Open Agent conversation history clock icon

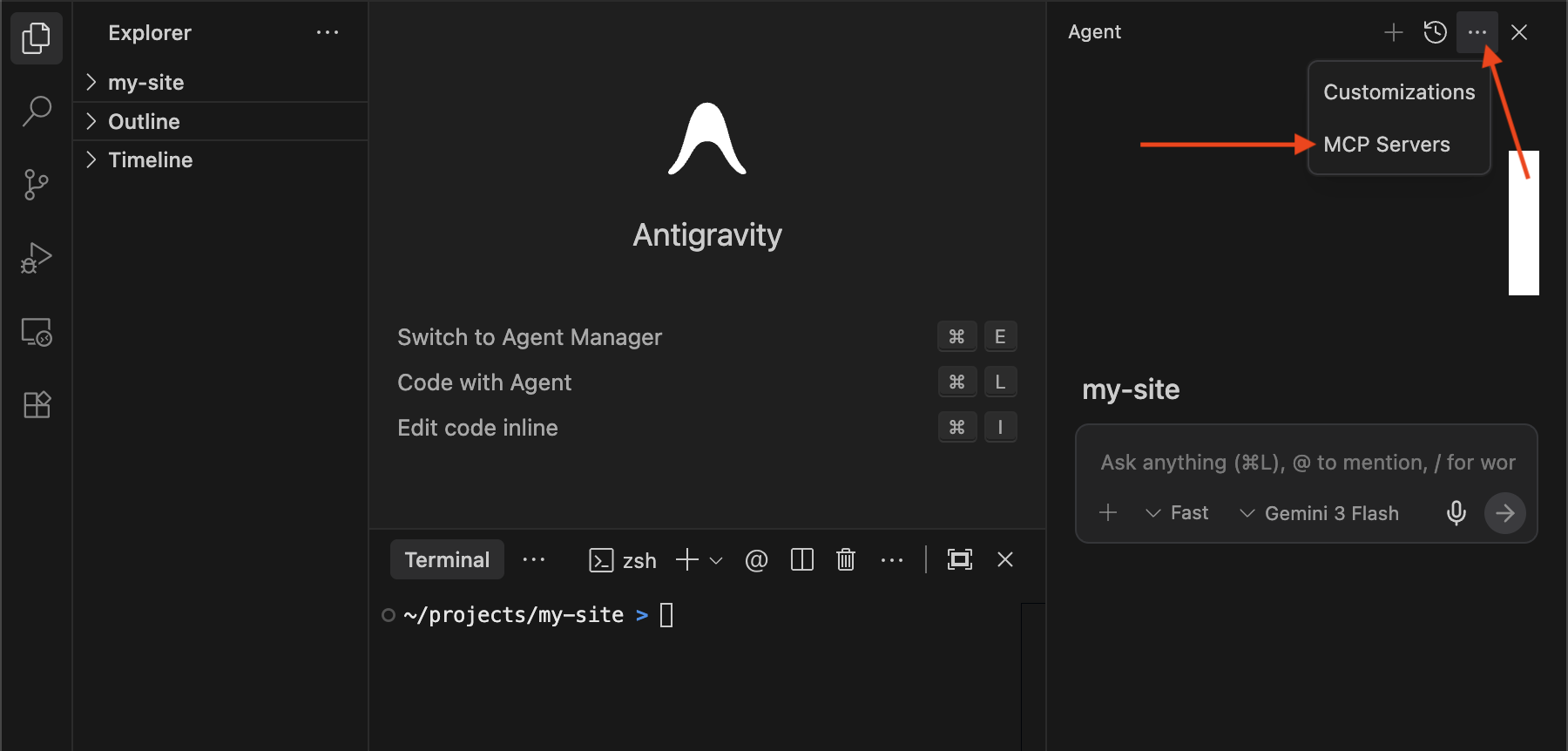(x=1435, y=32)
